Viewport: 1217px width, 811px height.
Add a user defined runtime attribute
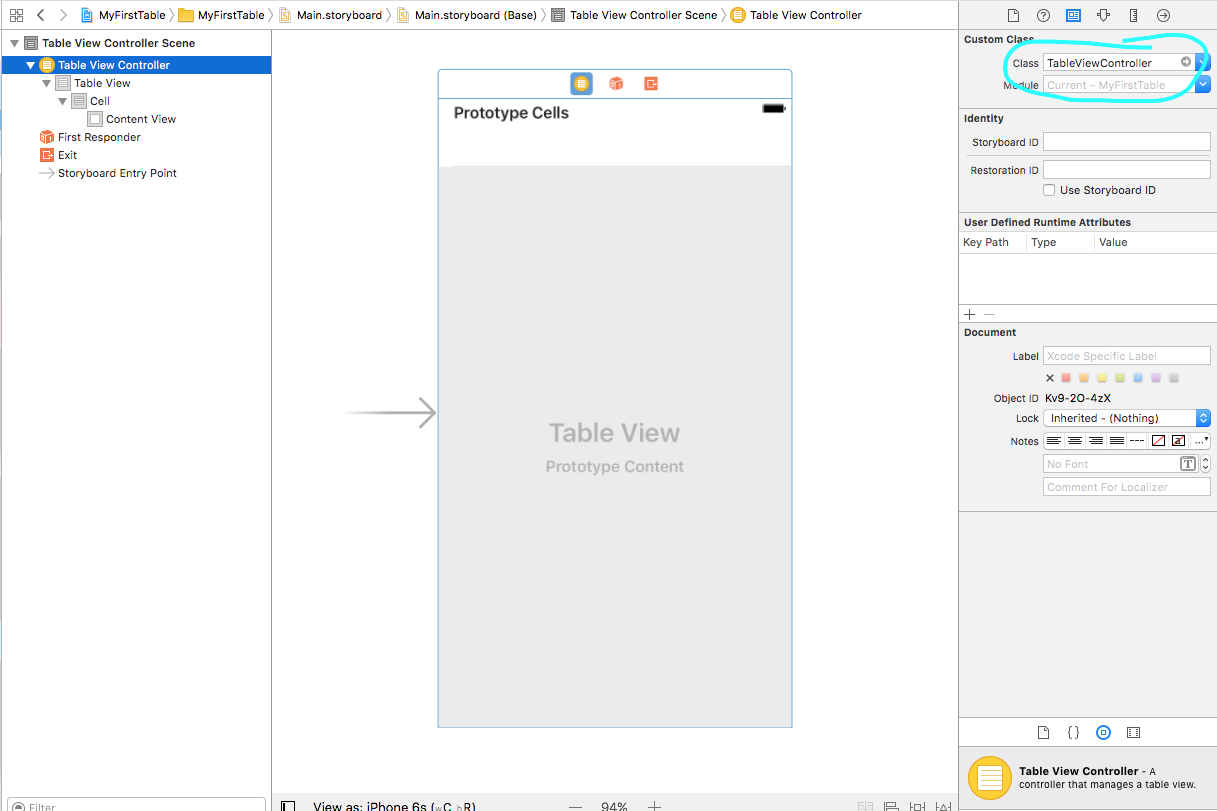click(x=969, y=314)
